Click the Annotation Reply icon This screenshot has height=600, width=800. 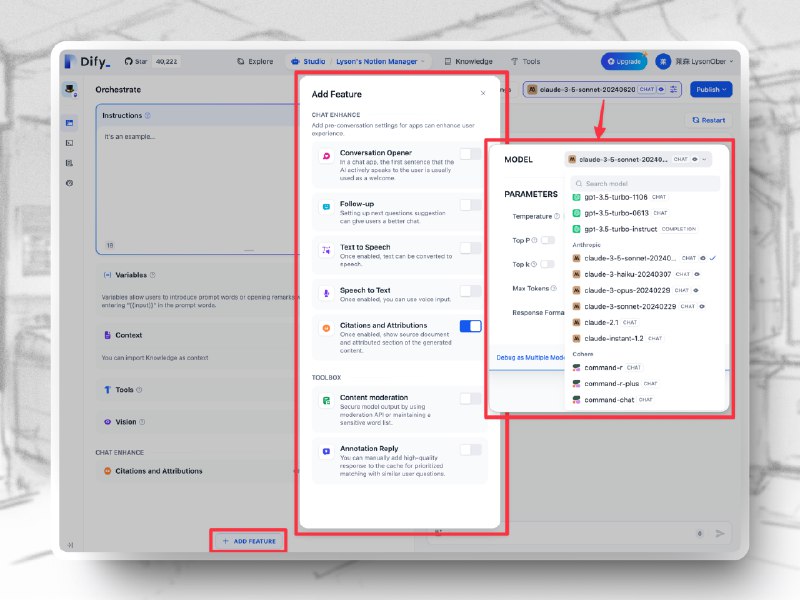327,452
